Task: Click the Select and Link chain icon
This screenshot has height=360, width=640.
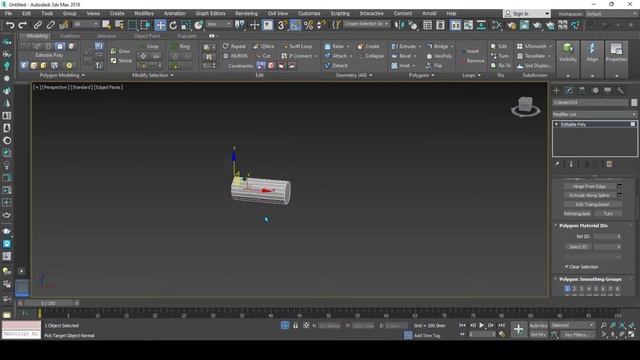Action: 38,25
